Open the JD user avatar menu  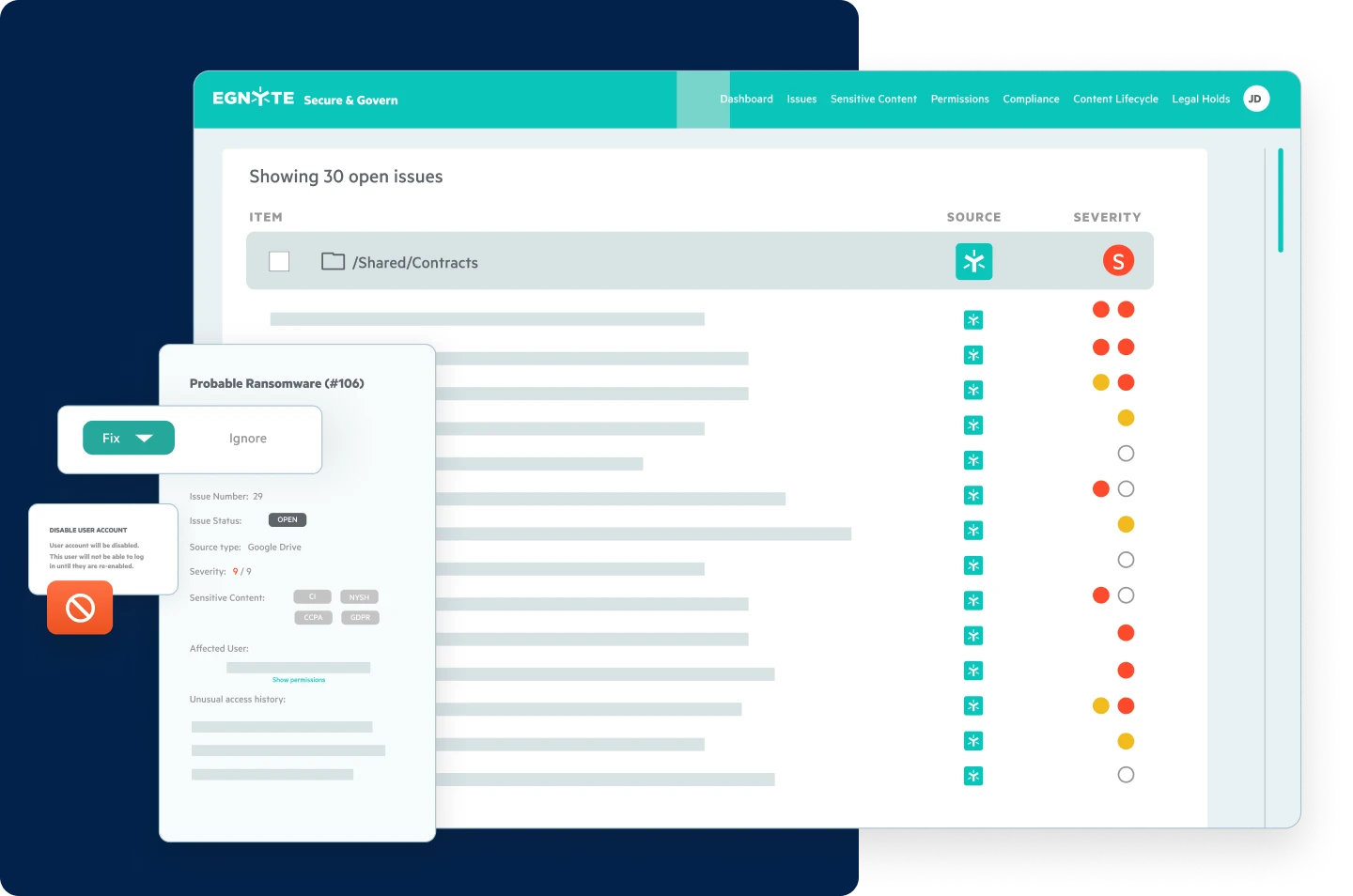1256,99
